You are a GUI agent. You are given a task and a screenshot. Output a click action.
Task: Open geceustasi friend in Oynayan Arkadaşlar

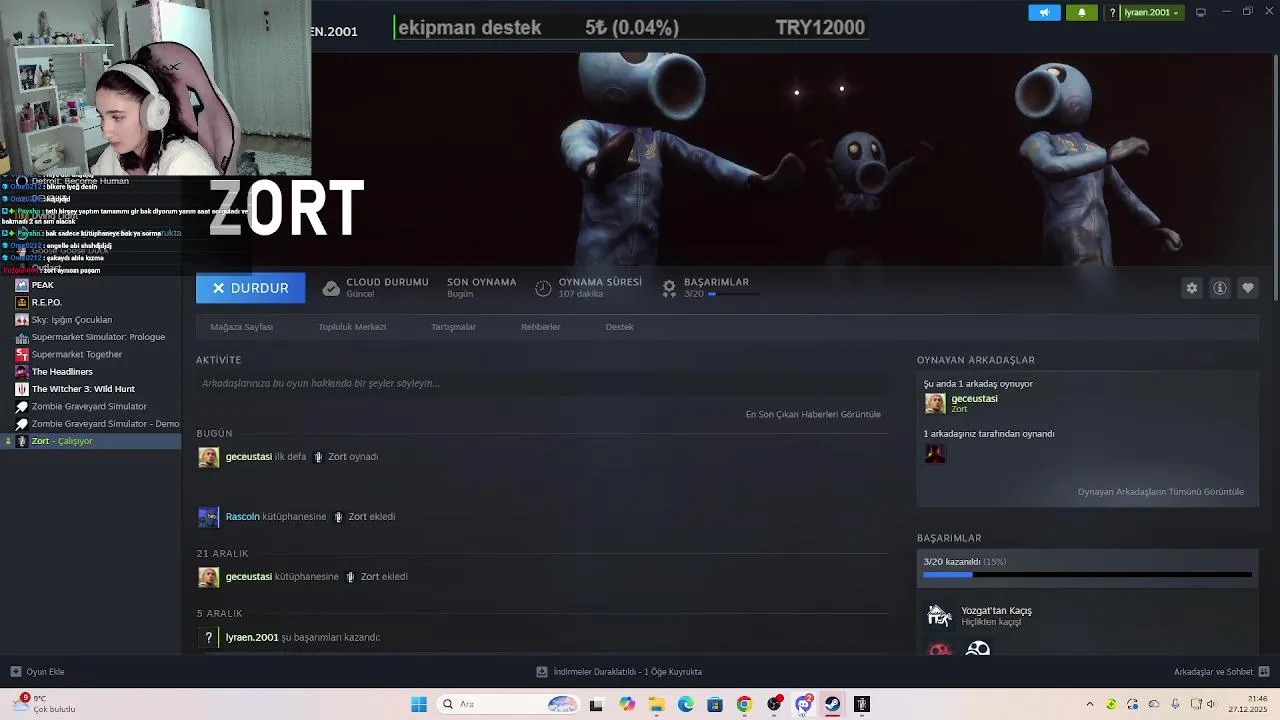(974, 399)
